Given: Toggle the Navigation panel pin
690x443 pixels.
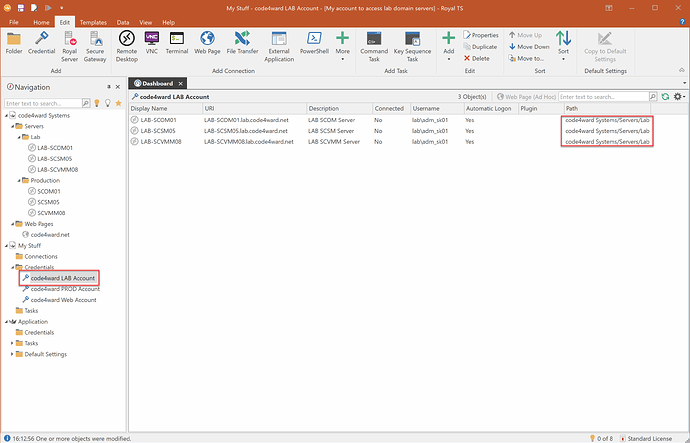Looking at the screenshot, I should 109,88.
